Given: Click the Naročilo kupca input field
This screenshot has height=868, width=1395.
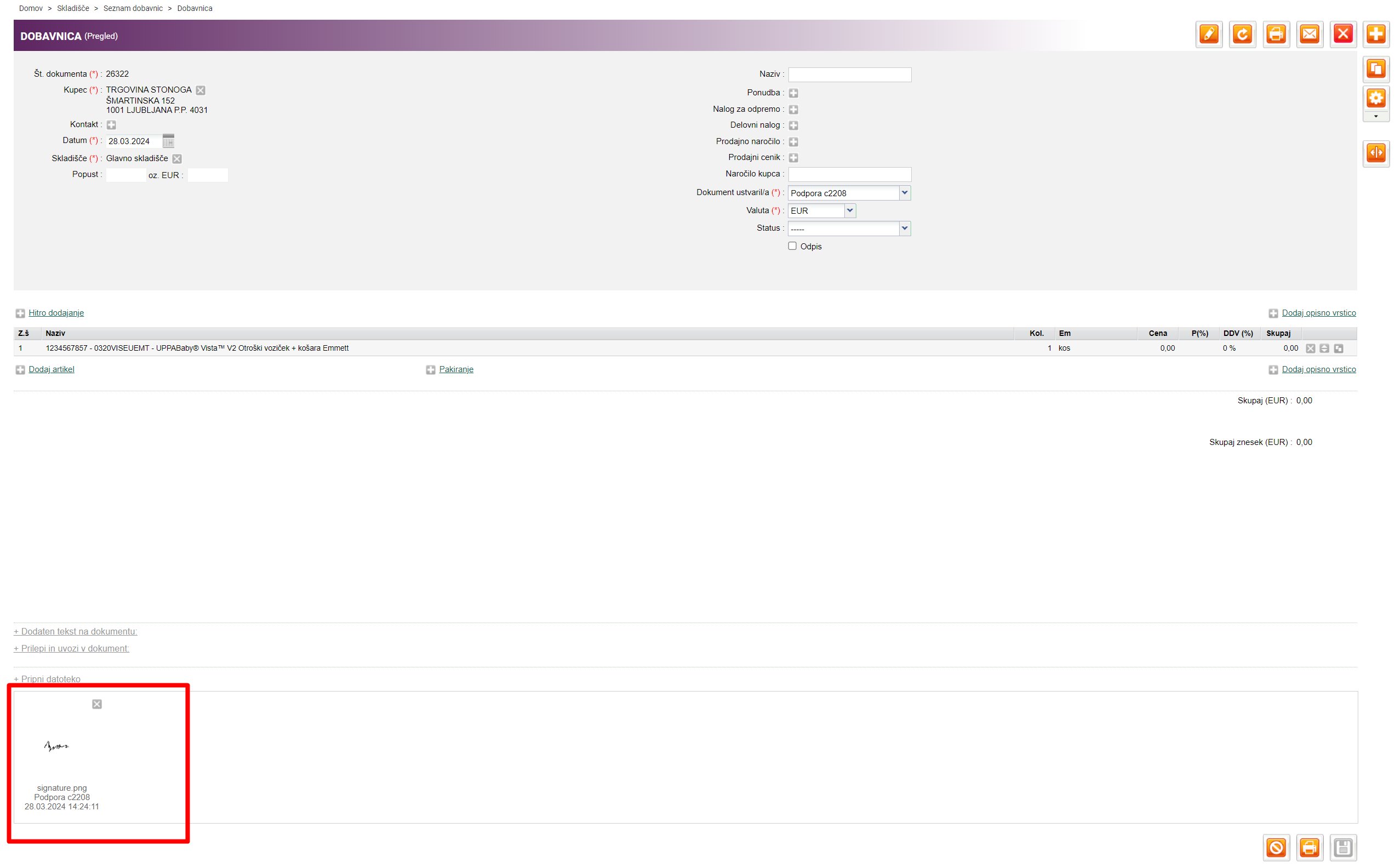Looking at the screenshot, I should tap(849, 174).
